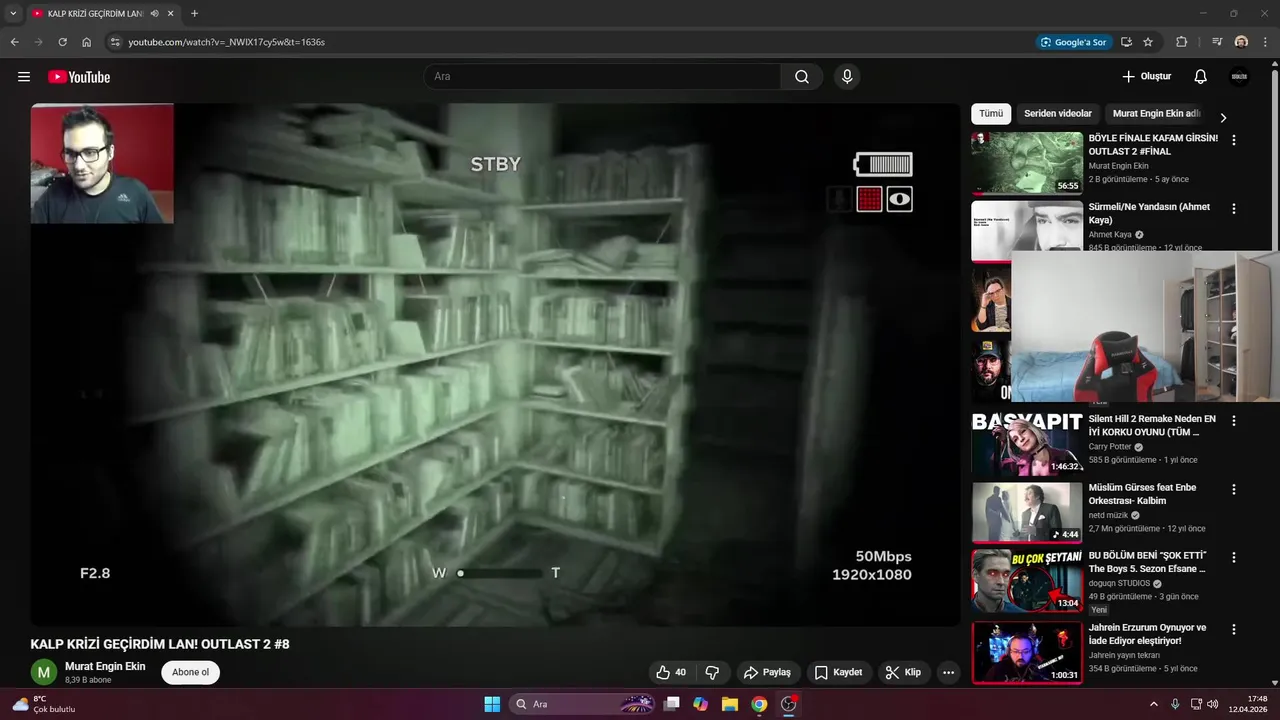
Task: Open Müslüm Gürses Kalbim video title
Action: tap(1142, 494)
